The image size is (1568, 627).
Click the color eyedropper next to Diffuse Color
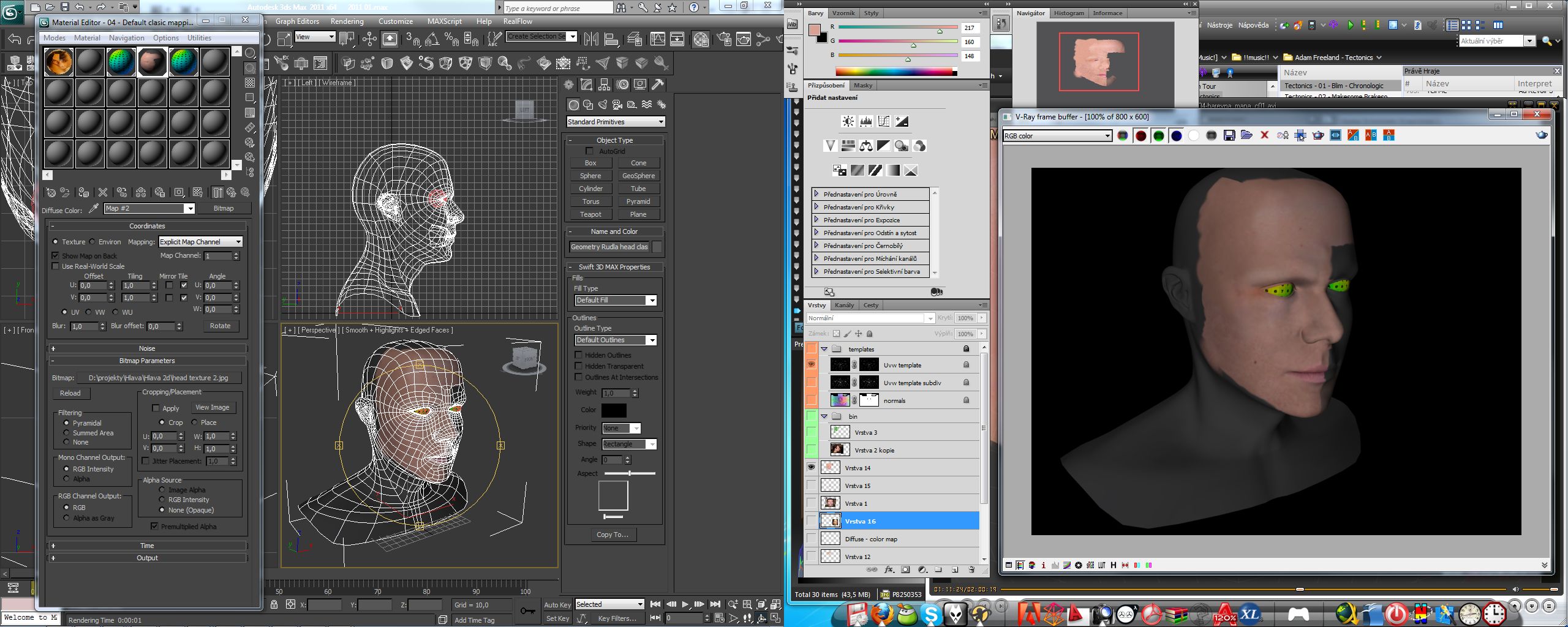[94, 209]
